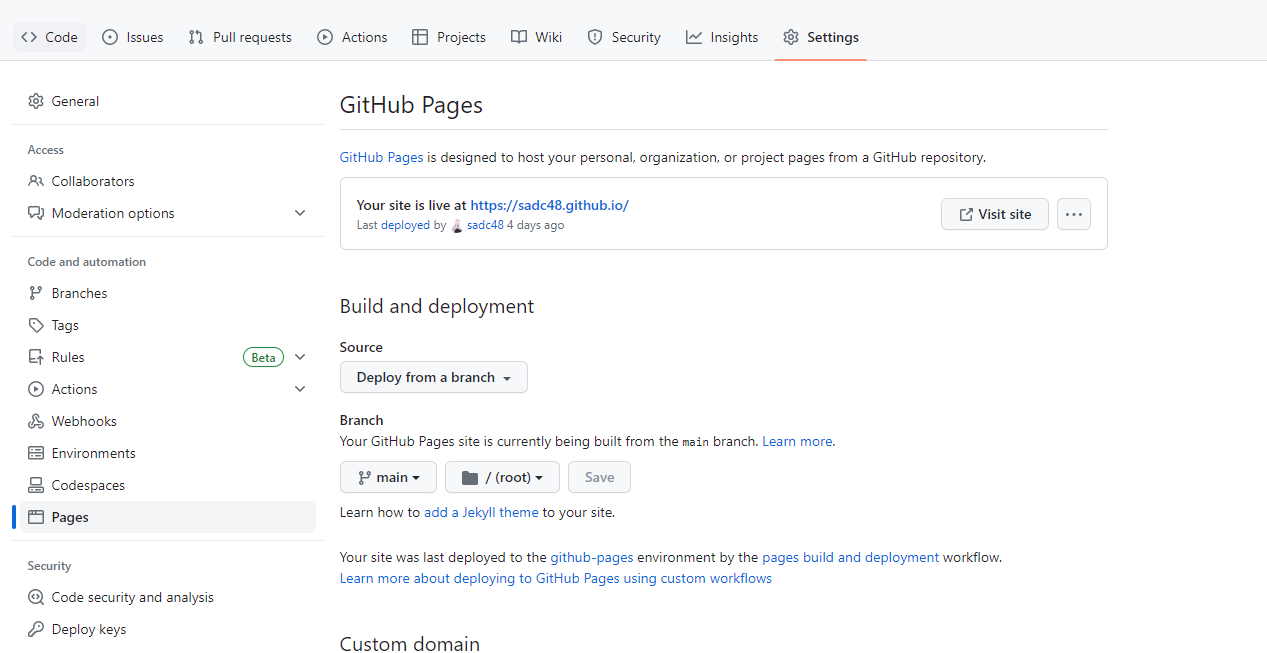Click the Rules icon in sidebar
Viewport: 1267px width, 653px height.
(36, 357)
